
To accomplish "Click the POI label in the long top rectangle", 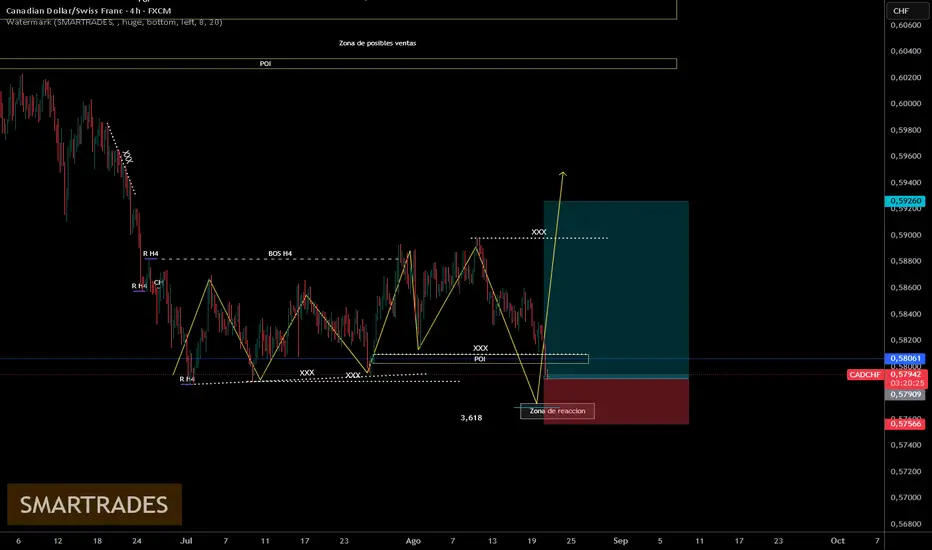I will pyautogui.click(x=265, y=64).
